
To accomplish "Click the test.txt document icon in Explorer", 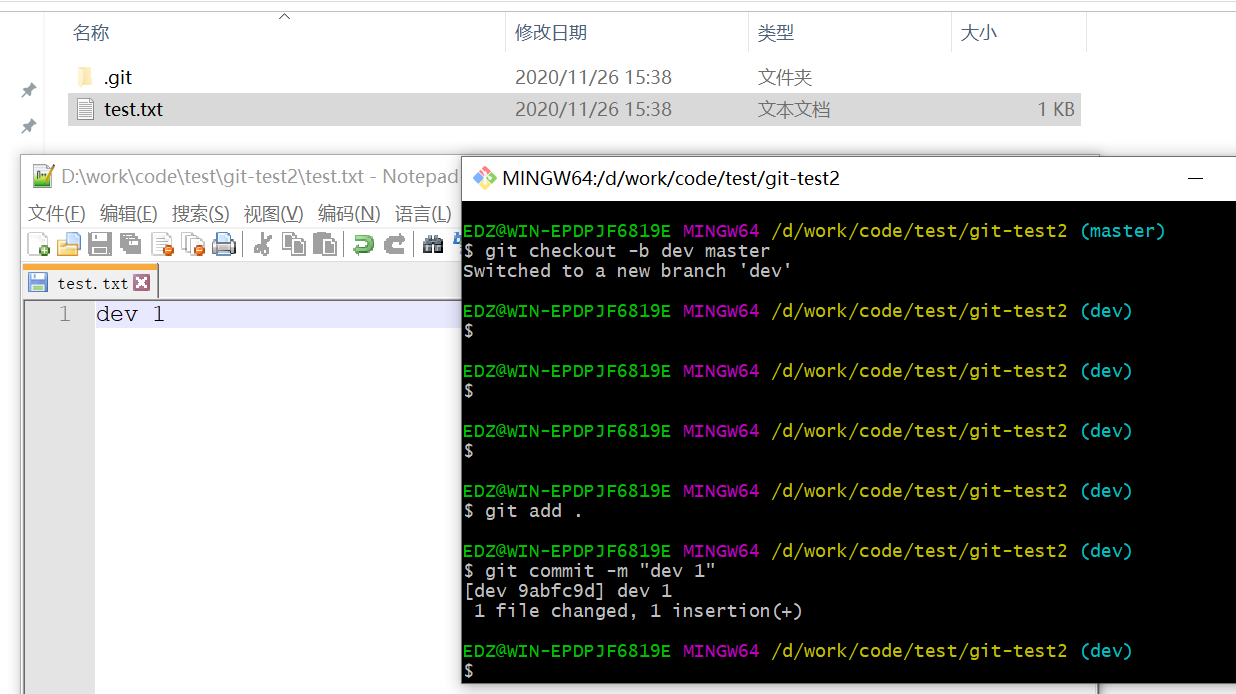I will coord(85,109).
